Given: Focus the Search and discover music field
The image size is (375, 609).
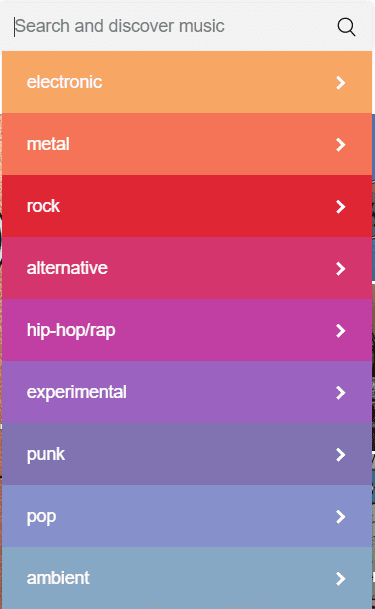Looking at the screenshot, I should tap(171, 26).
